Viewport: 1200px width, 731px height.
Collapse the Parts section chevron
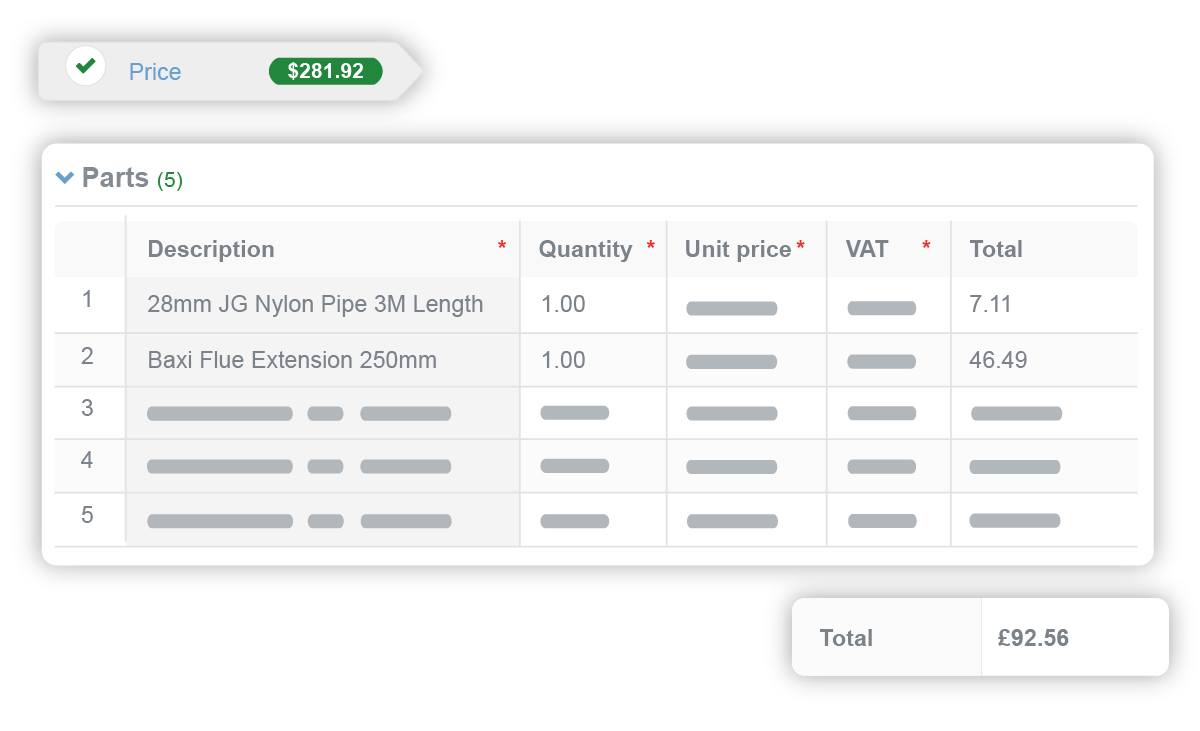point(65,178)
